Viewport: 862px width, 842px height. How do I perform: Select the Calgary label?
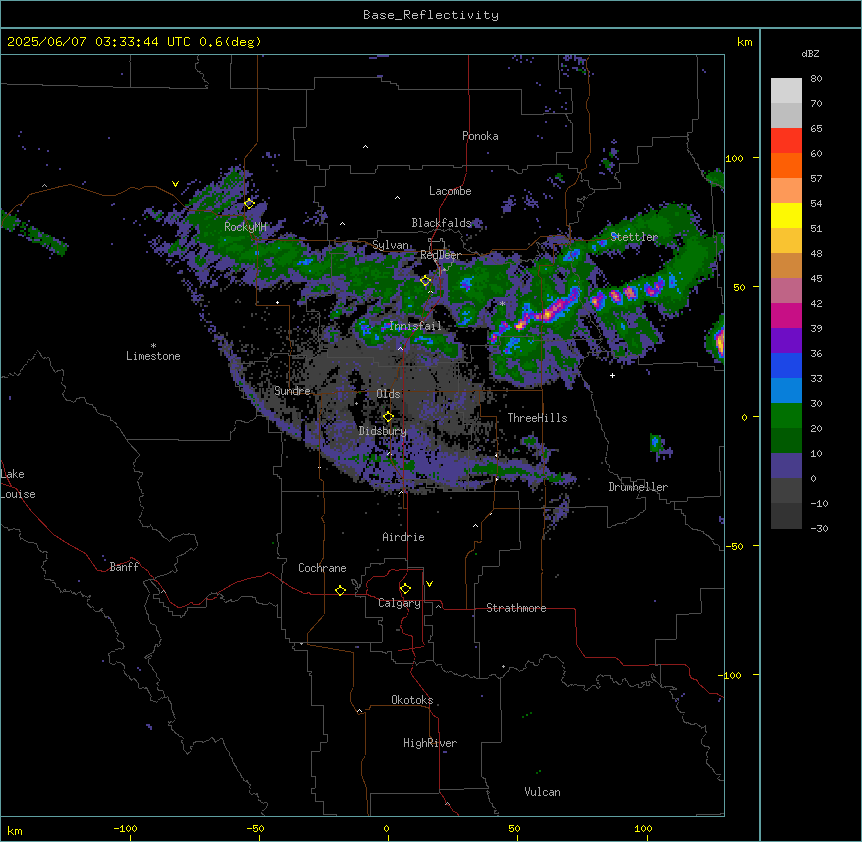(x=399, y=603)
